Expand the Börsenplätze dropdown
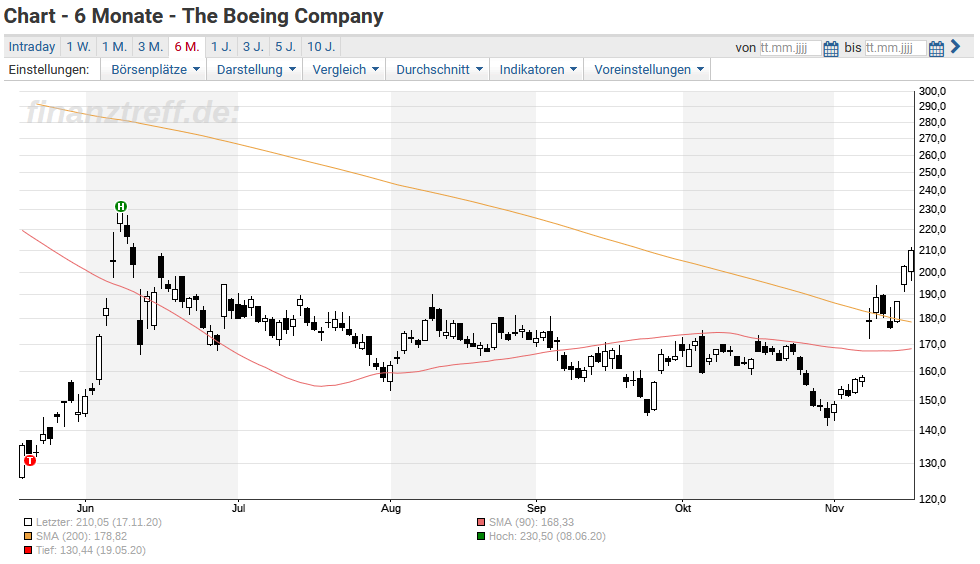The height and width of the screenshot is (564, 980). (x=155, y=69)
